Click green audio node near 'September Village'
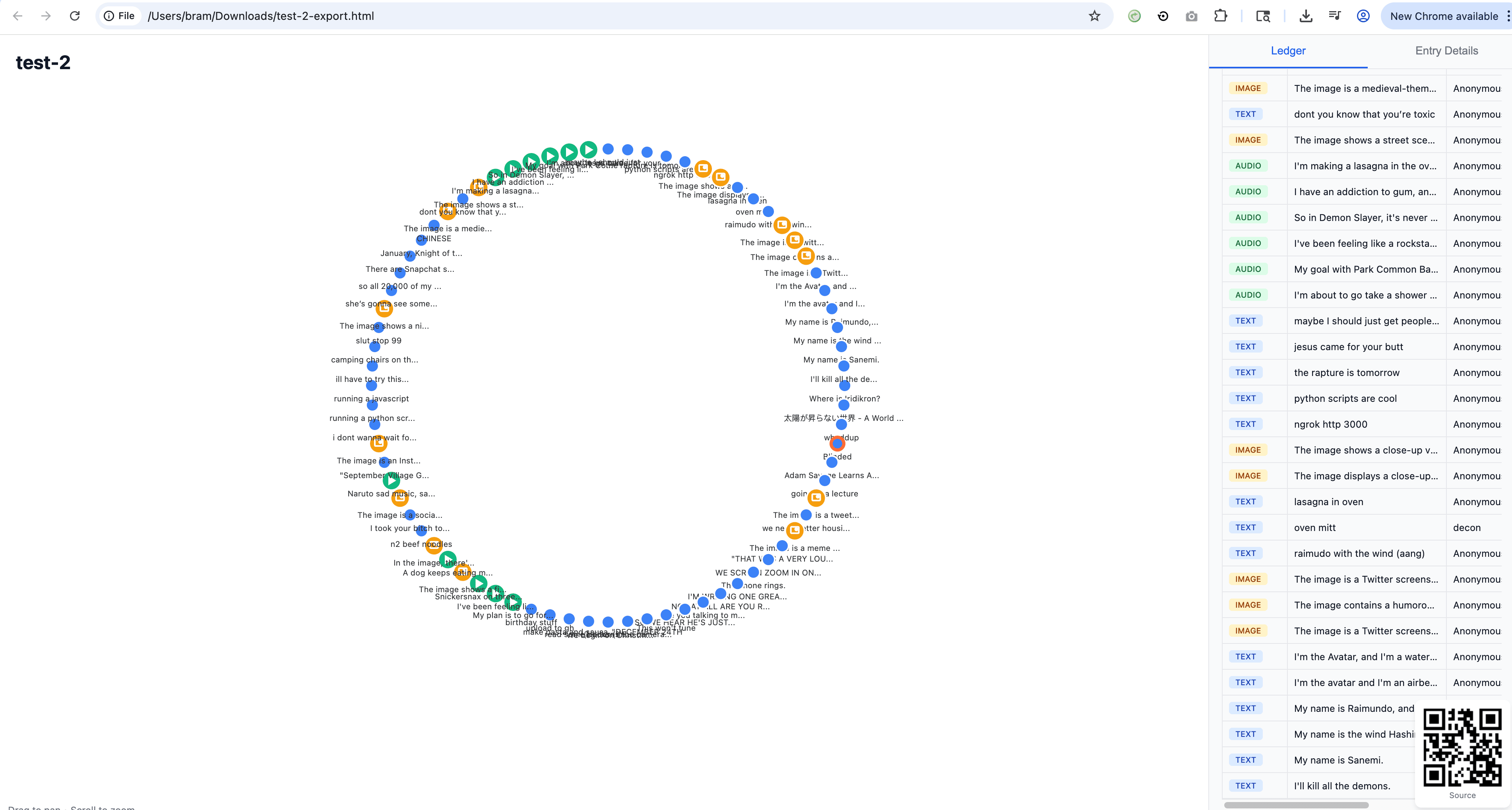Screen dimensions: 1512x810 [x=392, y=481]
